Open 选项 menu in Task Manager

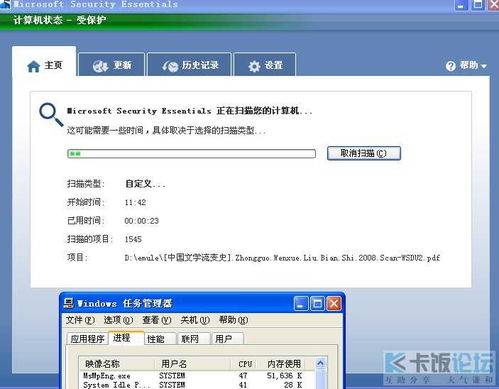click(118, 320)
